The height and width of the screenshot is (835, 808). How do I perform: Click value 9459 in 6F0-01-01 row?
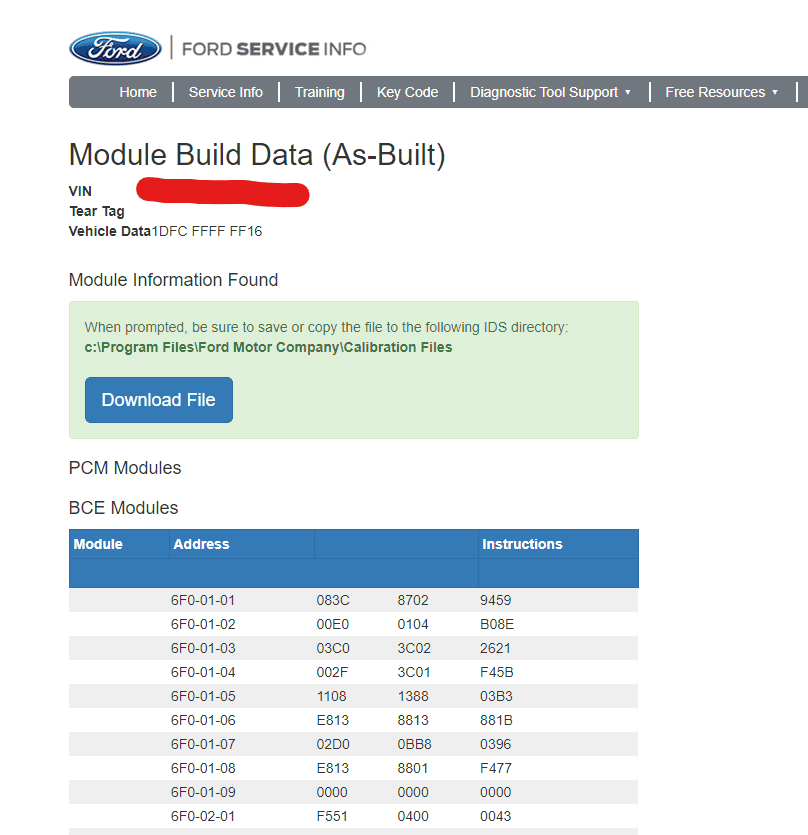[495, 600]
